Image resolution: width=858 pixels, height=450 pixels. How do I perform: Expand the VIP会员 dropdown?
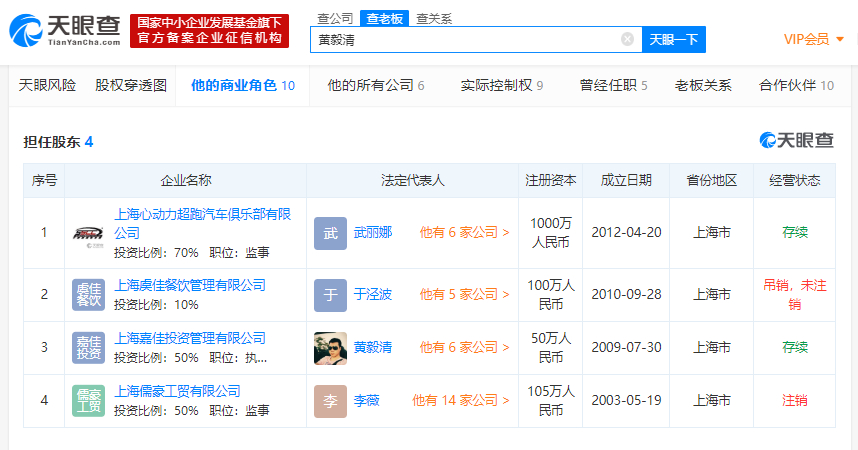tap(813, 39)
